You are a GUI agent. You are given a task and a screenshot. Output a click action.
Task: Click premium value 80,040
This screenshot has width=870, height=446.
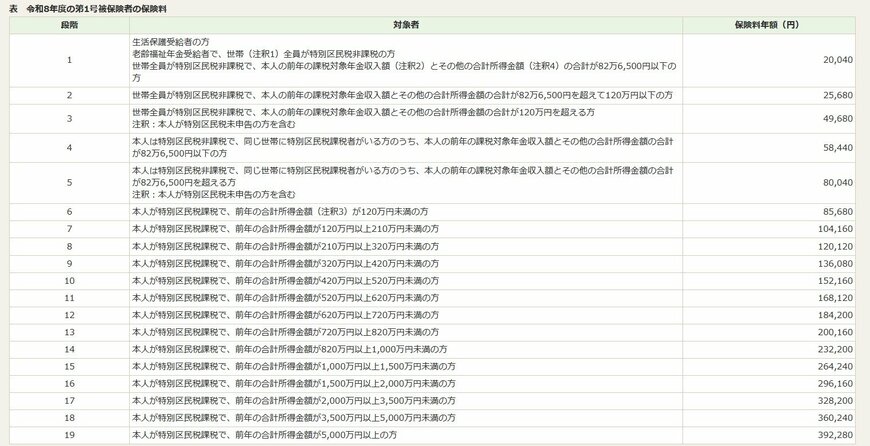838,183
